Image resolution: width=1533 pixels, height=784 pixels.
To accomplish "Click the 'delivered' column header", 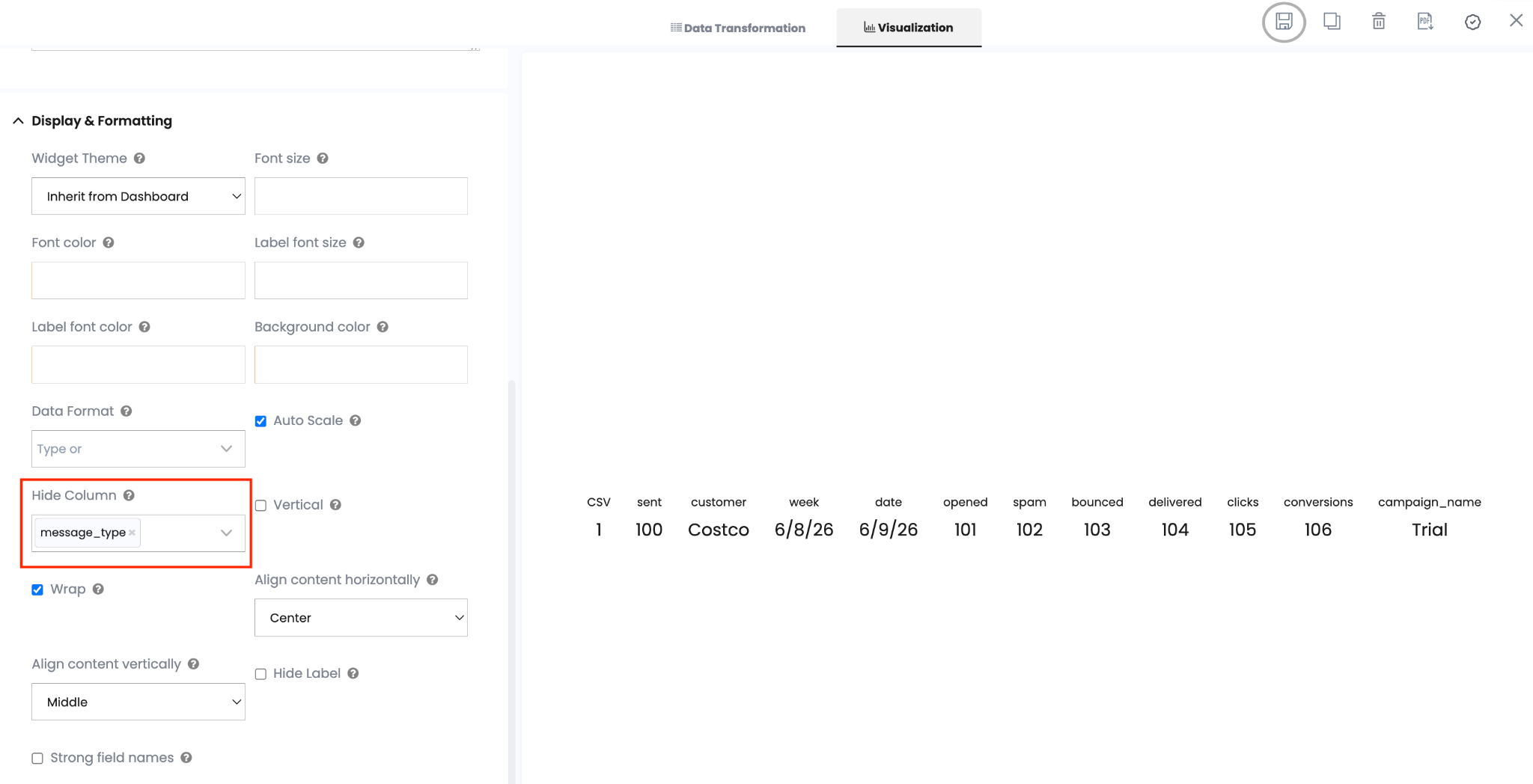I will click(1175, 502).
